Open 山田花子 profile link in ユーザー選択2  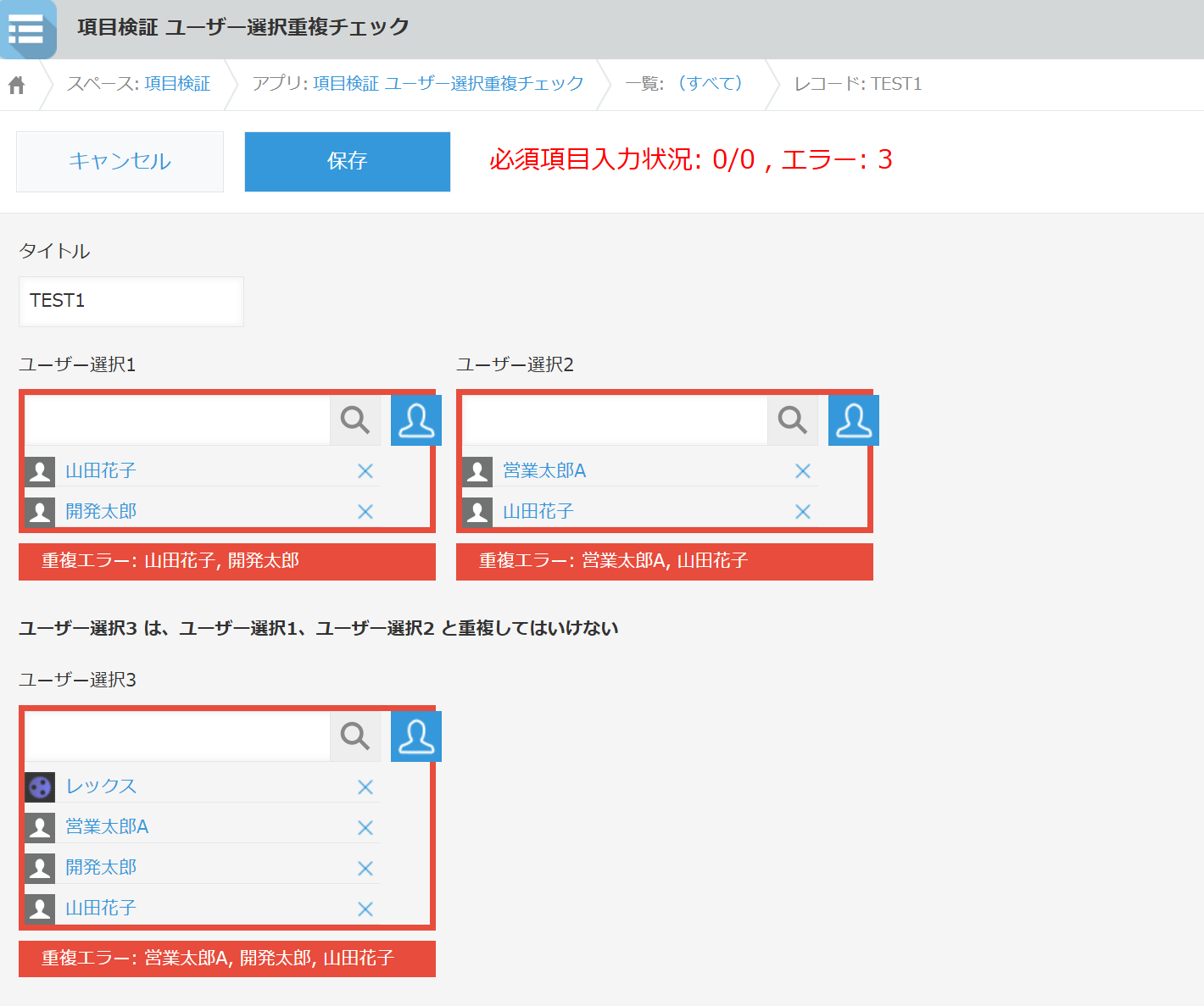click(538, 512)
